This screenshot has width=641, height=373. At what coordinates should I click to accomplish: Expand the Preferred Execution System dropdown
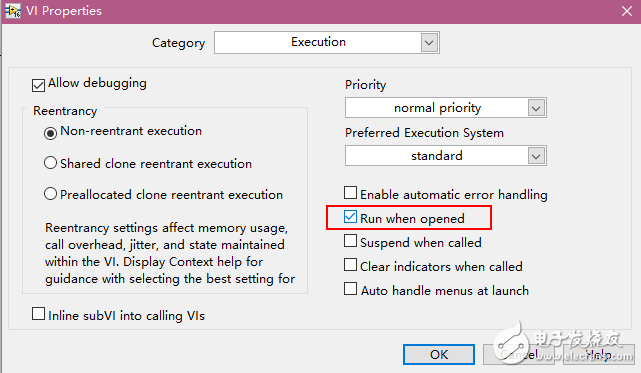tap(536, 156)
